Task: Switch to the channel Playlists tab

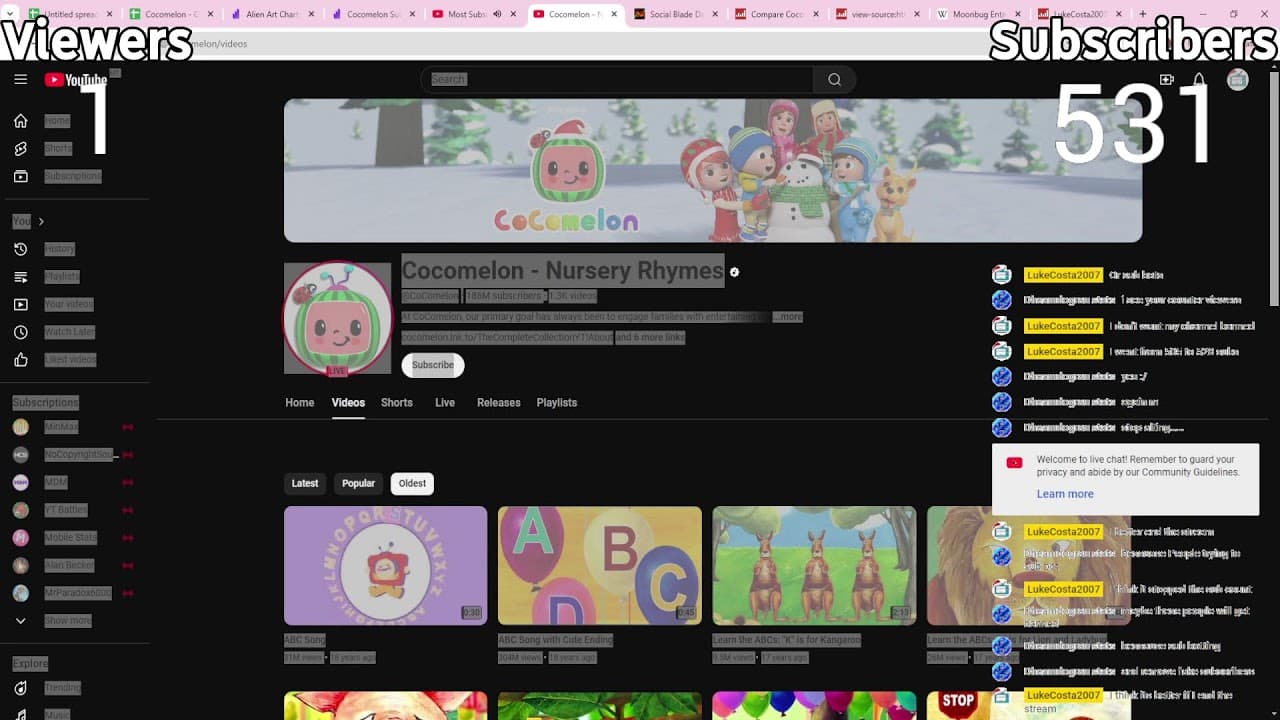Action: click(x=557, y=402)
